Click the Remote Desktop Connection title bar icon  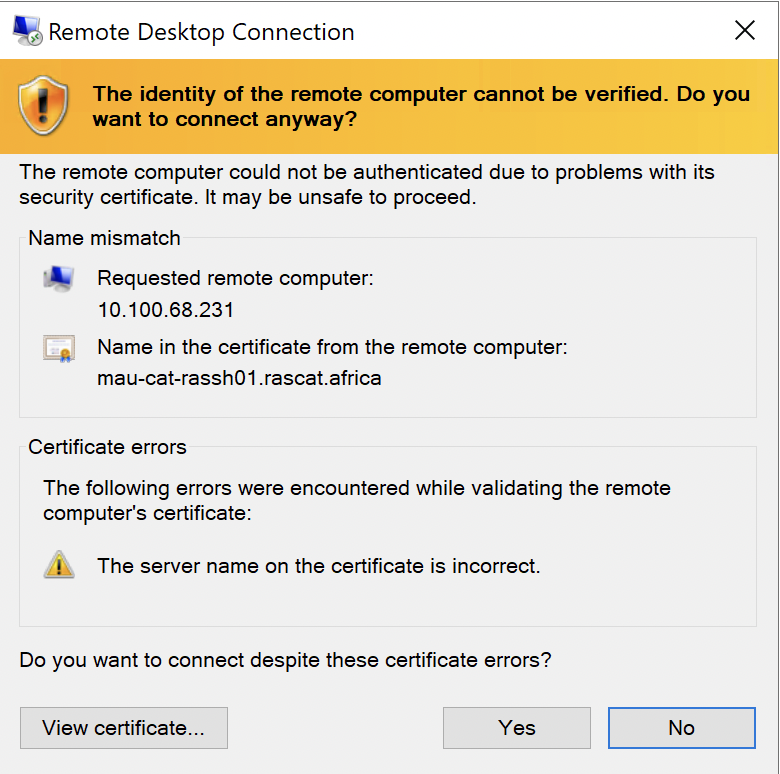pos(27,32)
